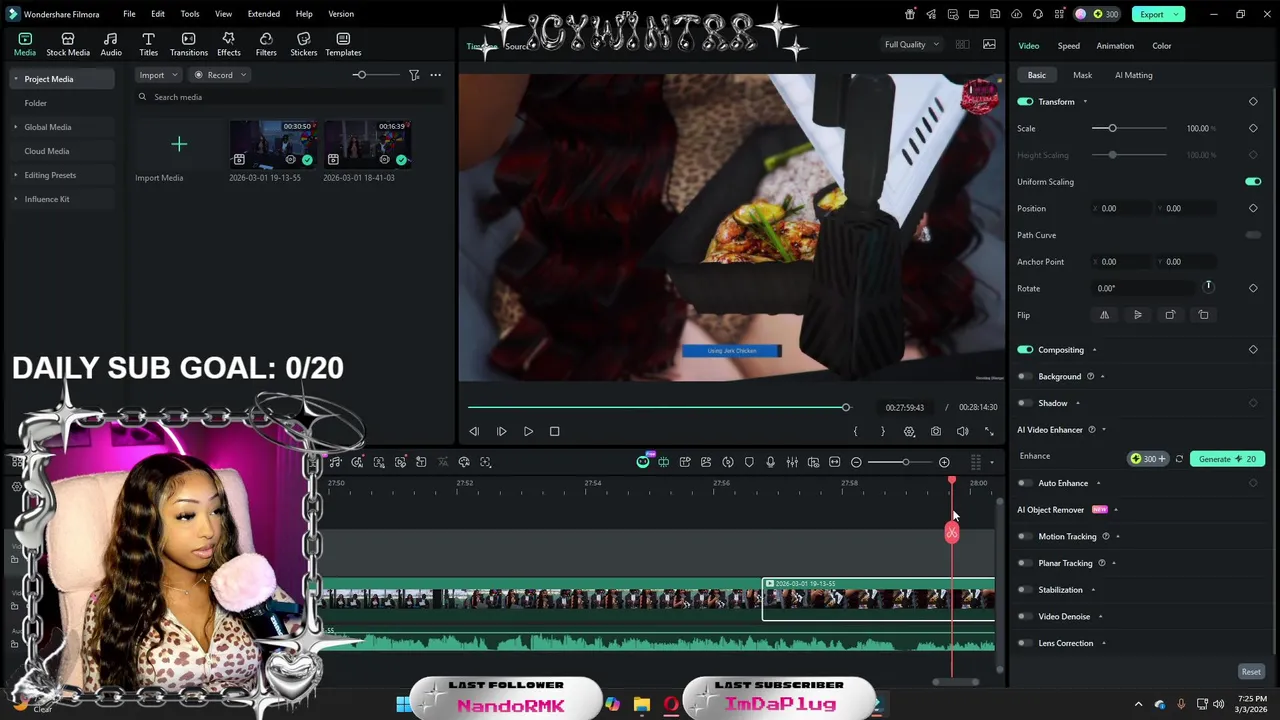Click flip horizontal icon
Viewport: 1280px width, 720px height.
(1104, 315)
